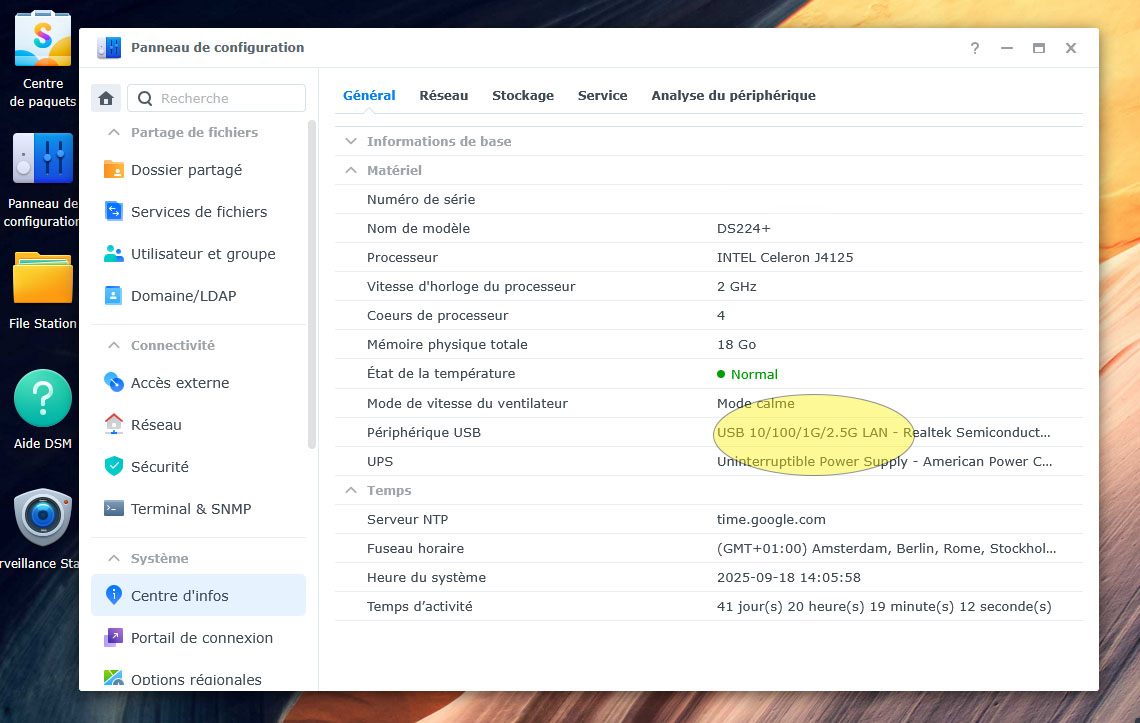Open Analyse du périphérique tab
This screenshot has height=723, width=1140.
[x=733, y=96]
